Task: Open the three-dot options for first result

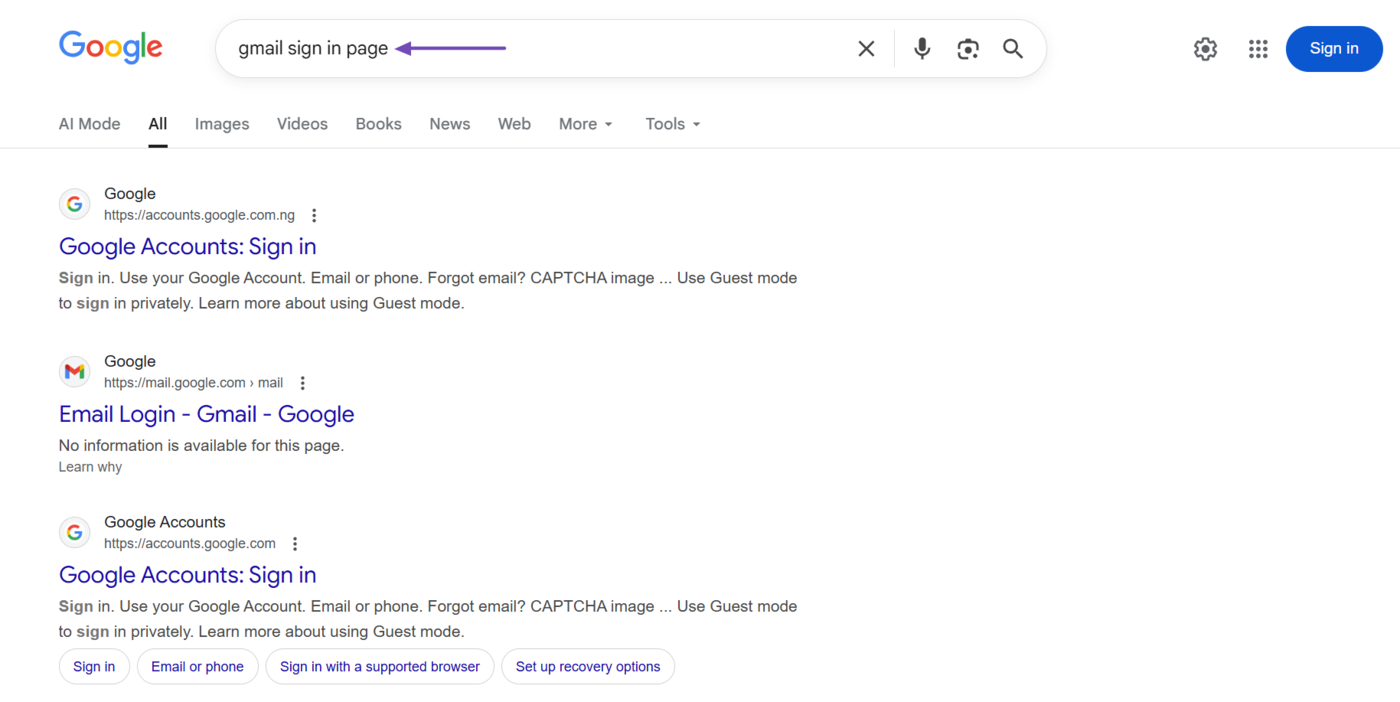Action: pyautogui.click(x=314, y=214)
